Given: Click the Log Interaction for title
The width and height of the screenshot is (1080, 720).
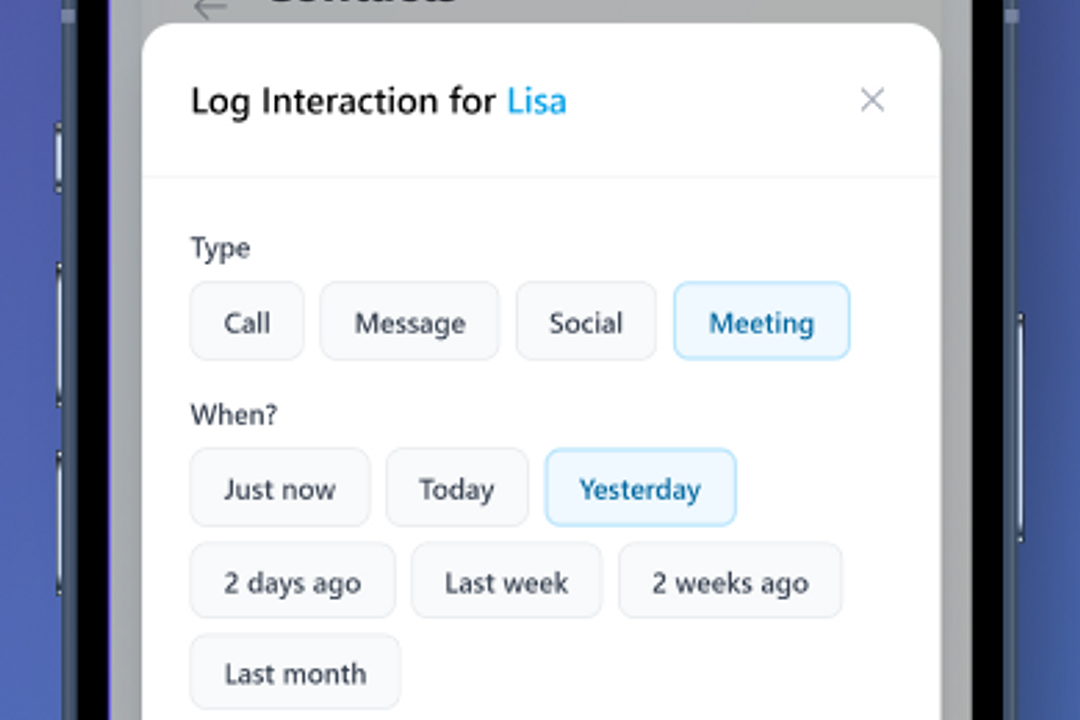Looking at the screenshot, I should click(x=343, y=101).
